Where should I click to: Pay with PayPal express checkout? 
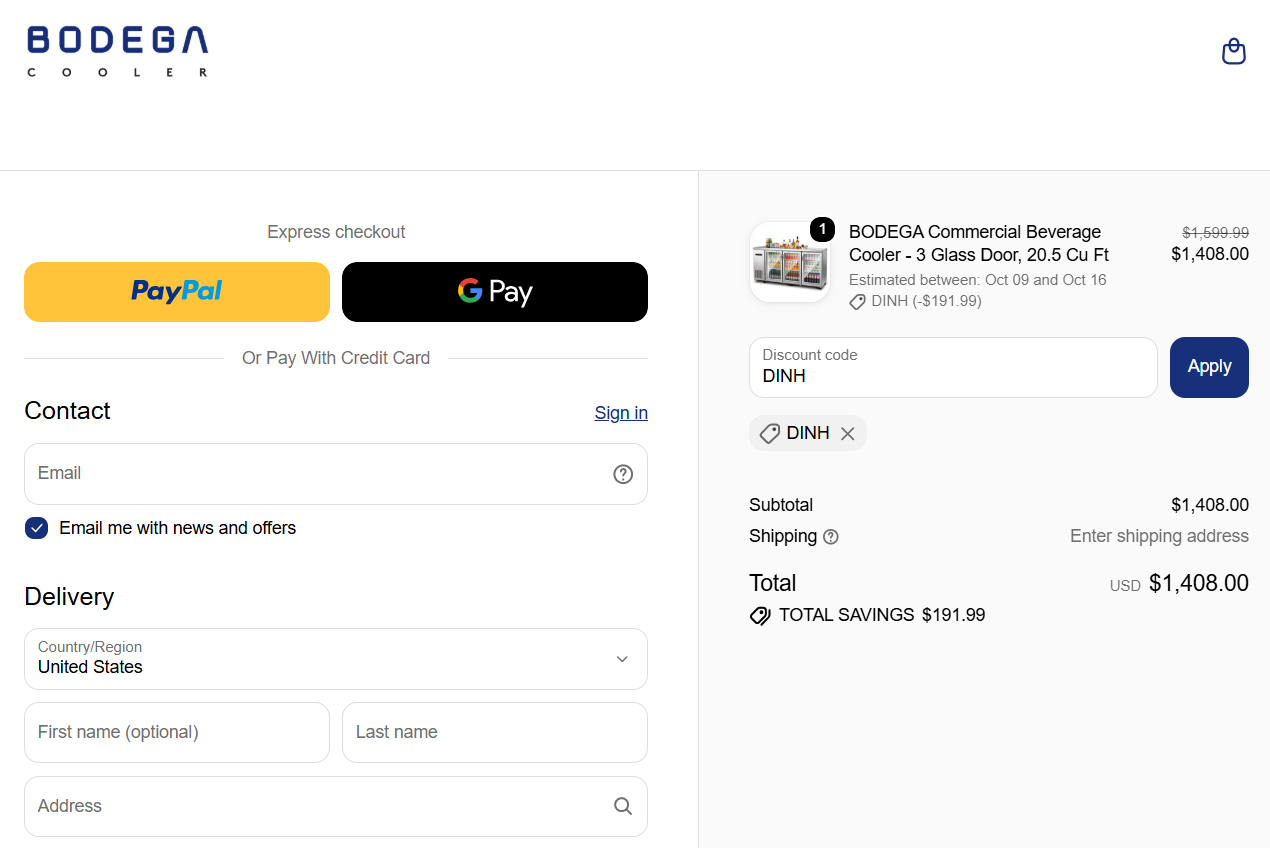click(177, 292)
